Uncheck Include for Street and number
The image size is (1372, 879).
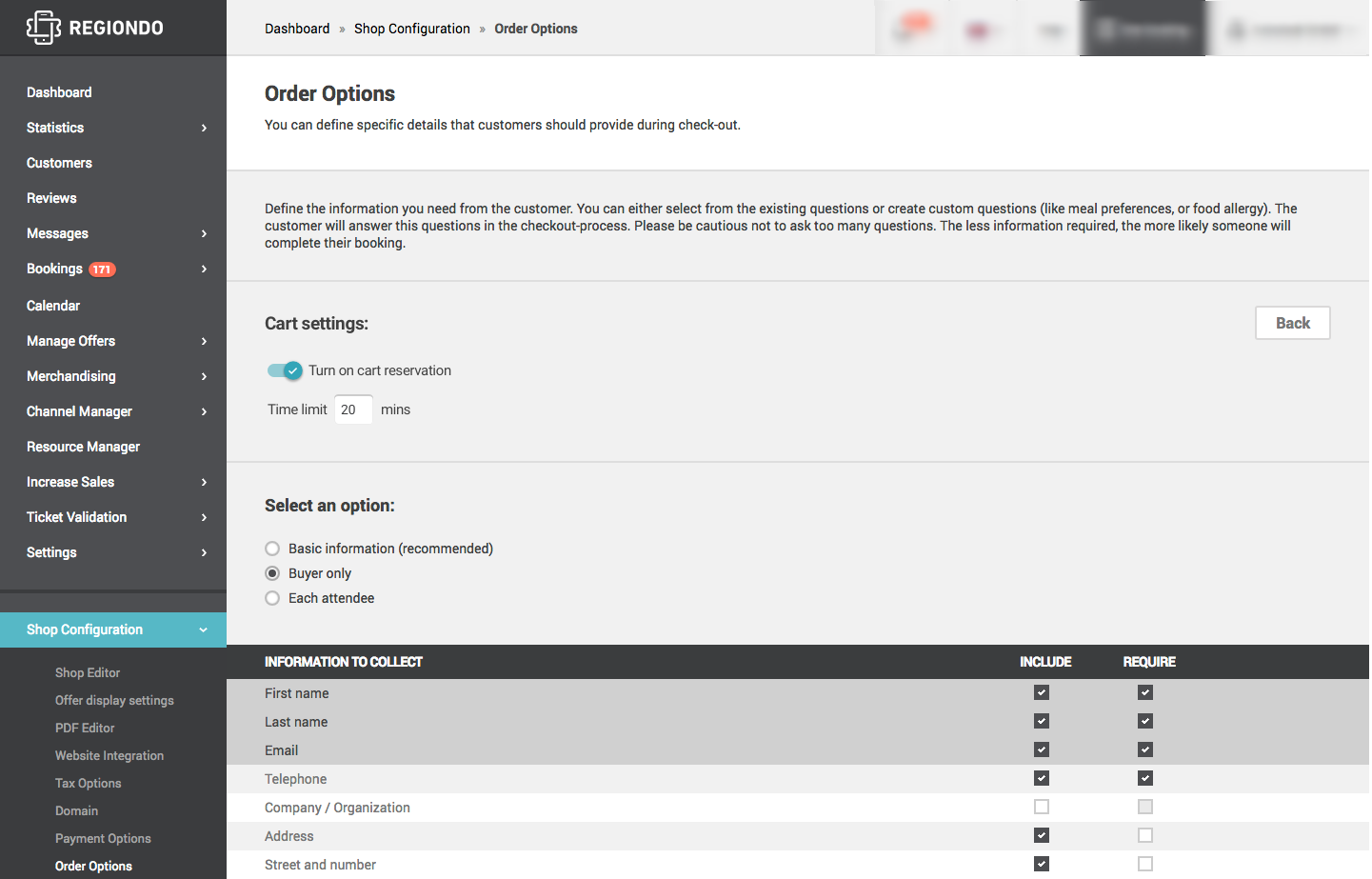point(1042,864)
